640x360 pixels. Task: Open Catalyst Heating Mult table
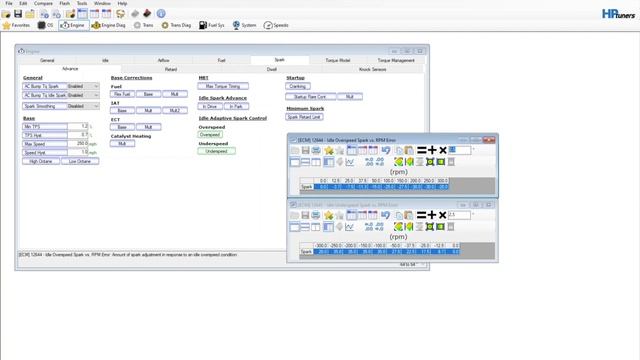point(122,144)
